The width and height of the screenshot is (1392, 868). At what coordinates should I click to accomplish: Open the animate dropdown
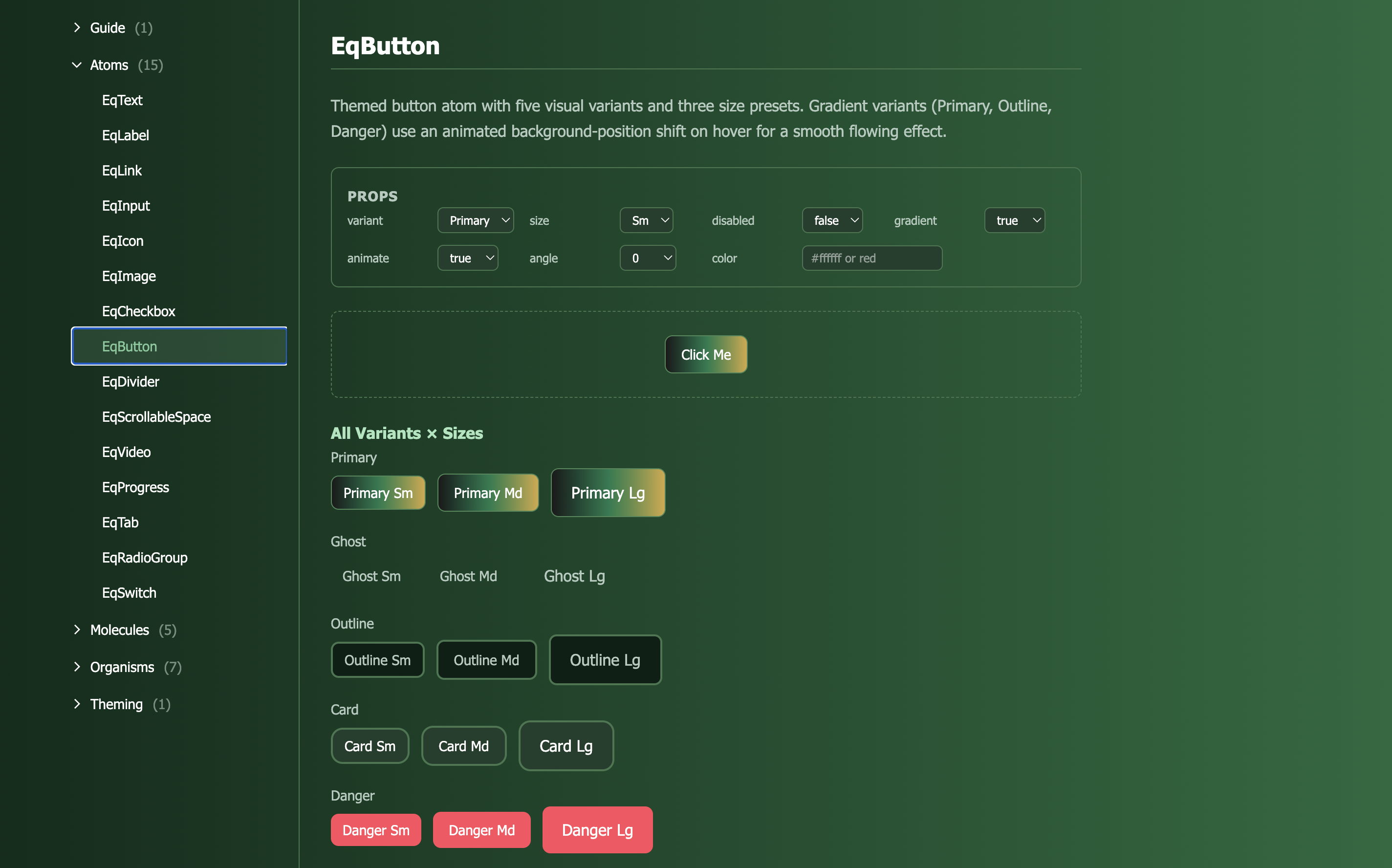pyautogui.click(x=467, y=258)
